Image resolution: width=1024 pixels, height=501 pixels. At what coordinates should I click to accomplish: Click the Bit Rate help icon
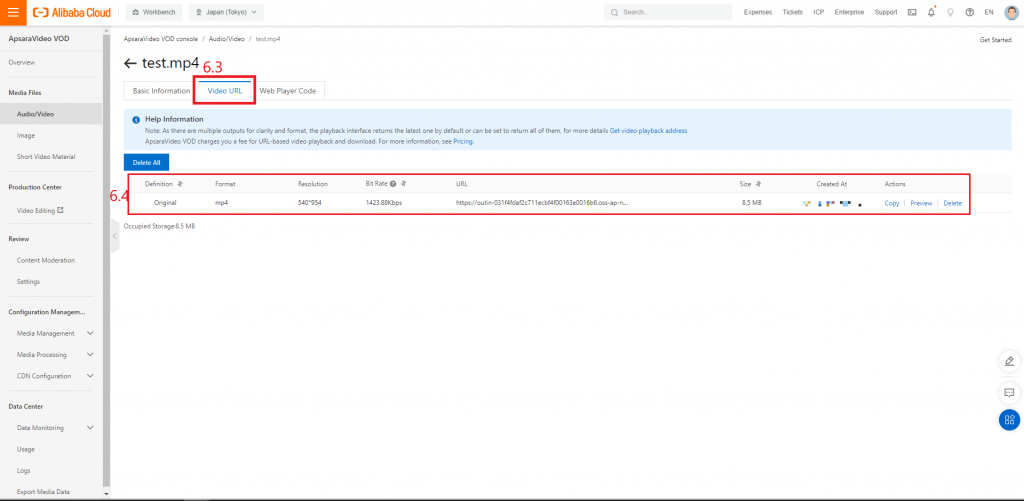pyautogui.click(x=393, y=184)
